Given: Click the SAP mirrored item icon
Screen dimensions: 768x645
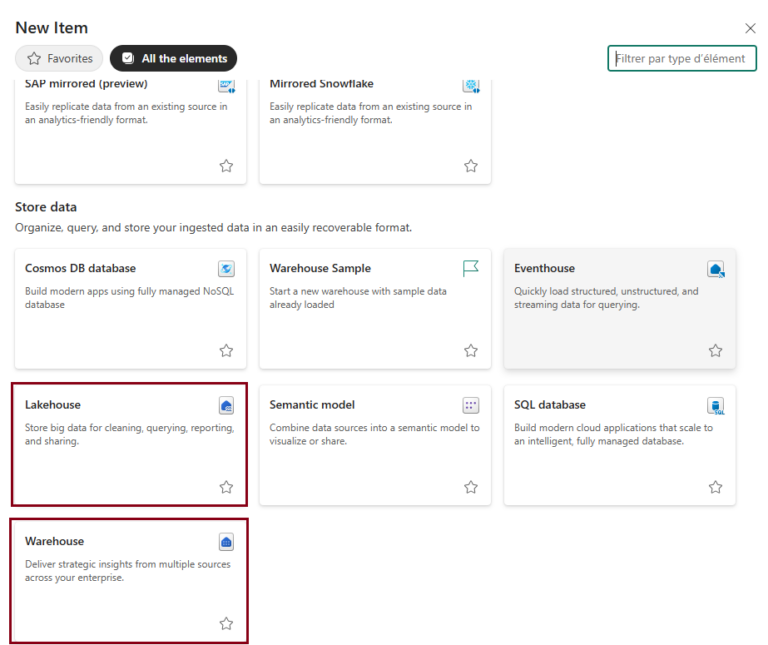Looking at the screenshot, I should click(x=226, y=86).
